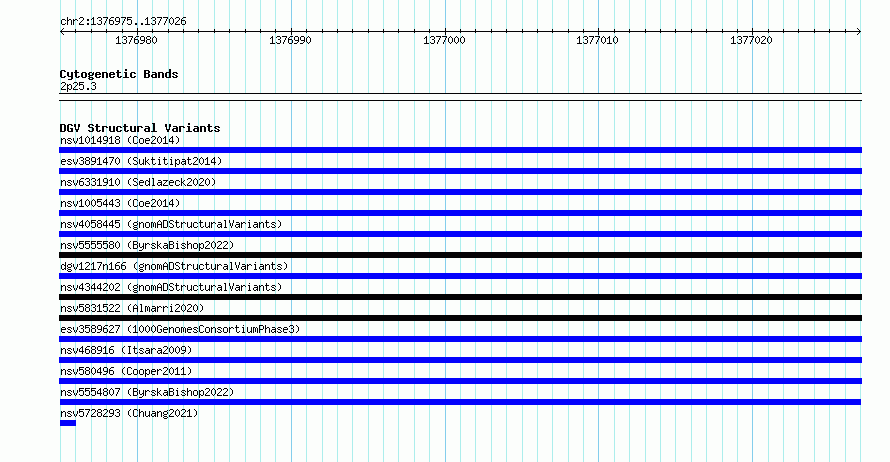Viewport: 890px width, 462px height.
Task: Click the 2p25.3 cytogenetic band bar
Action: [x=460, y=97]
